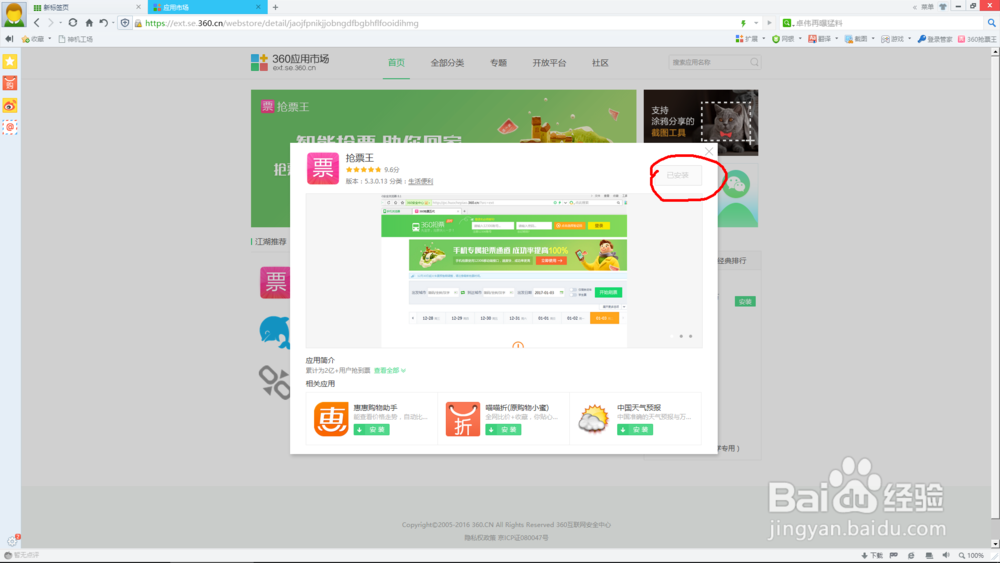Viewport: 1000px width, 563px height.
Task: Close the 新标签页 tab
Action: tap(138, 7)
